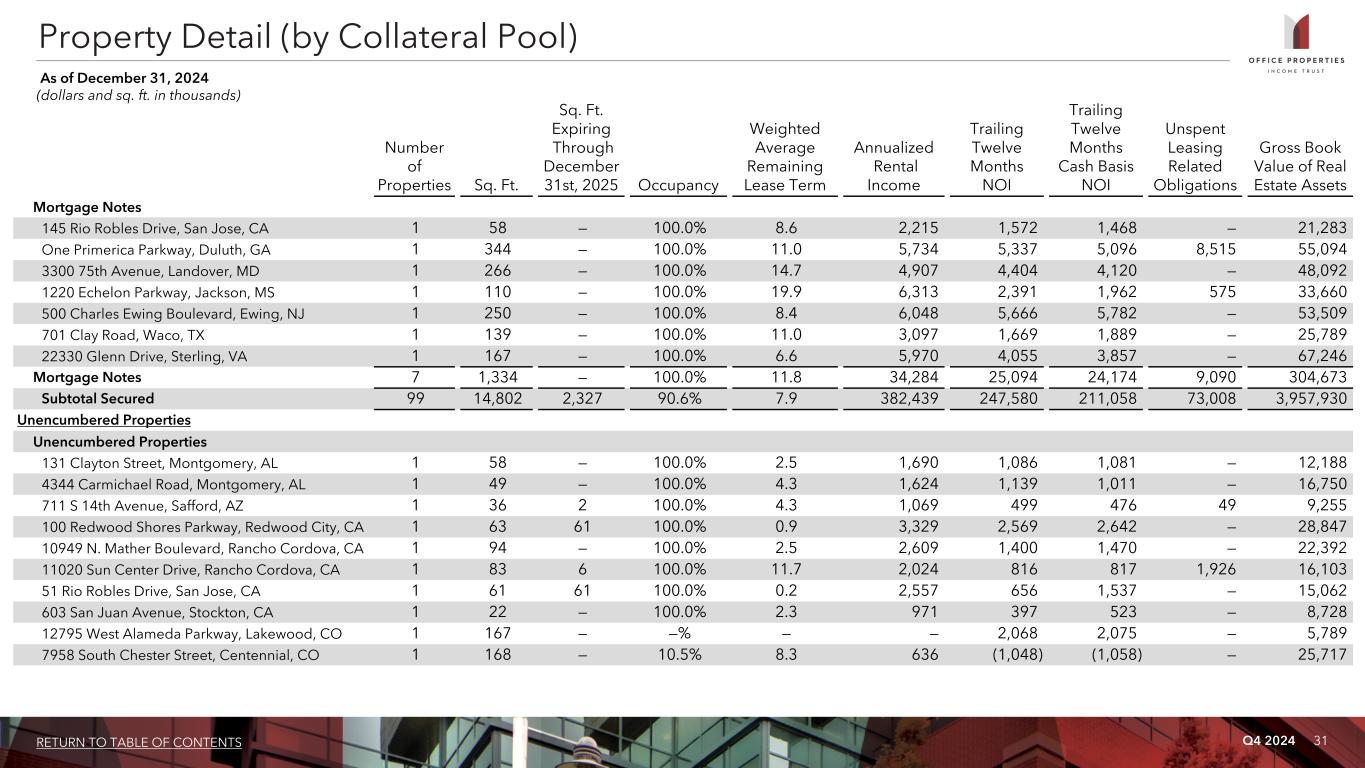Click the 145 Rio Robles Drive row label
The width and height of the screenshot is (1365, 768).
pos(155,228)
